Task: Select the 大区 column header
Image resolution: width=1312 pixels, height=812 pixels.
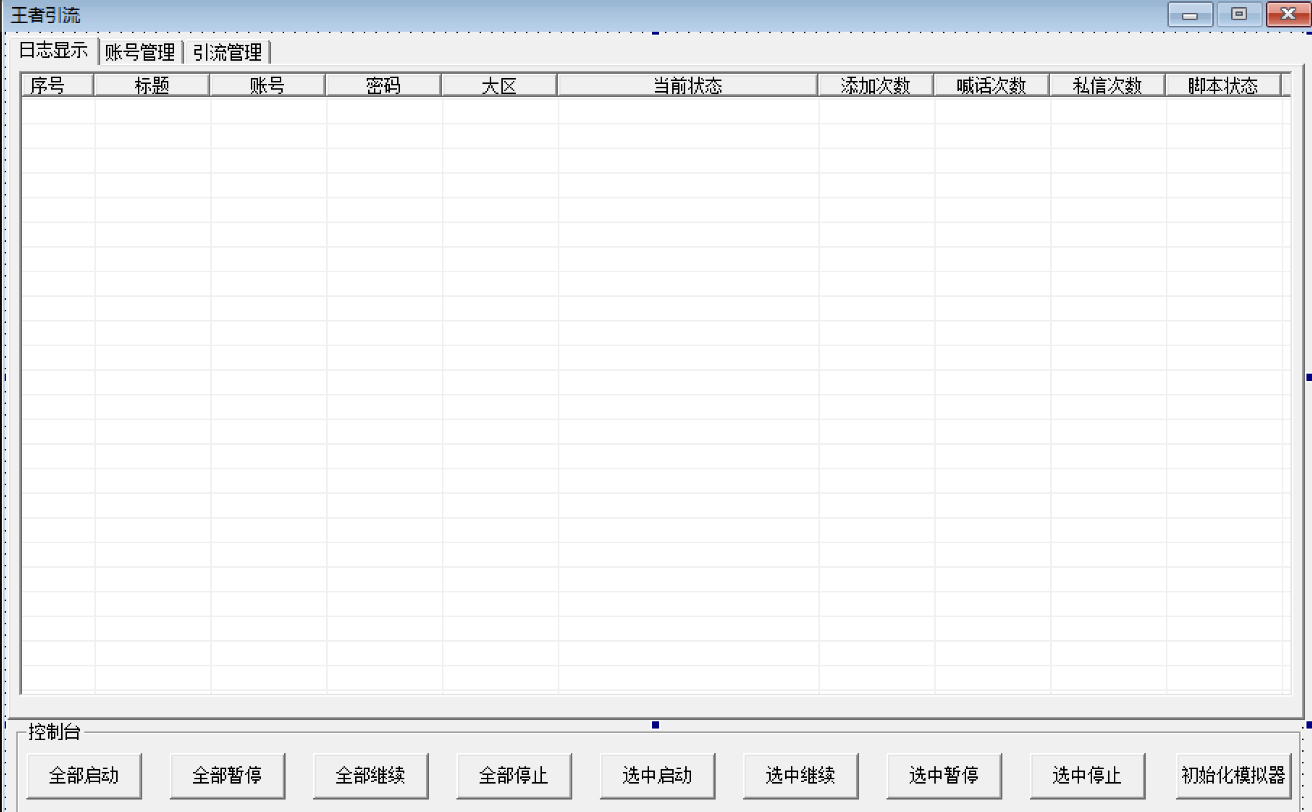Action: (x=498, y=85)
